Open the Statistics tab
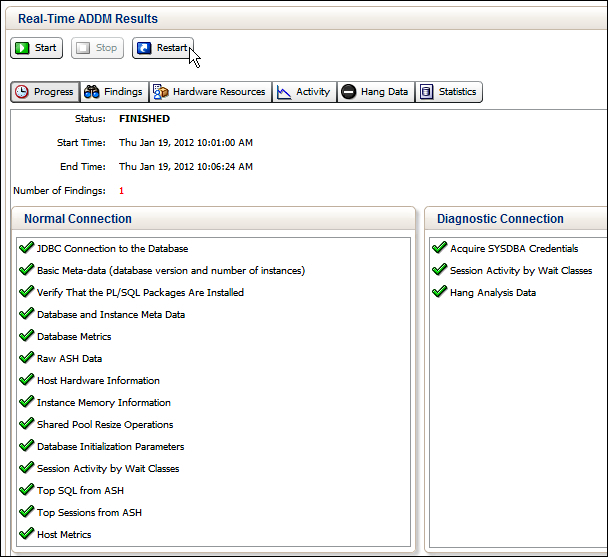The image size is (608, 557). pos(449,92)
